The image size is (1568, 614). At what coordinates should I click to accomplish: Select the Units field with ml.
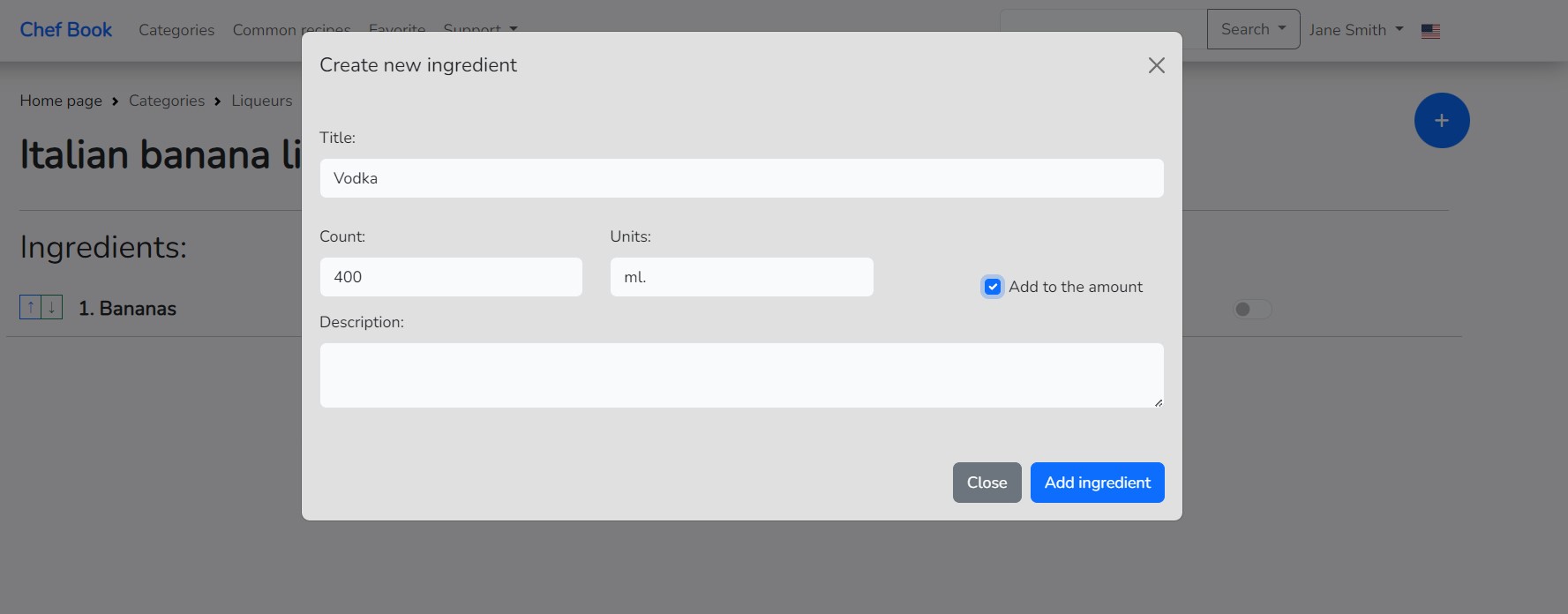click(741, 277)
